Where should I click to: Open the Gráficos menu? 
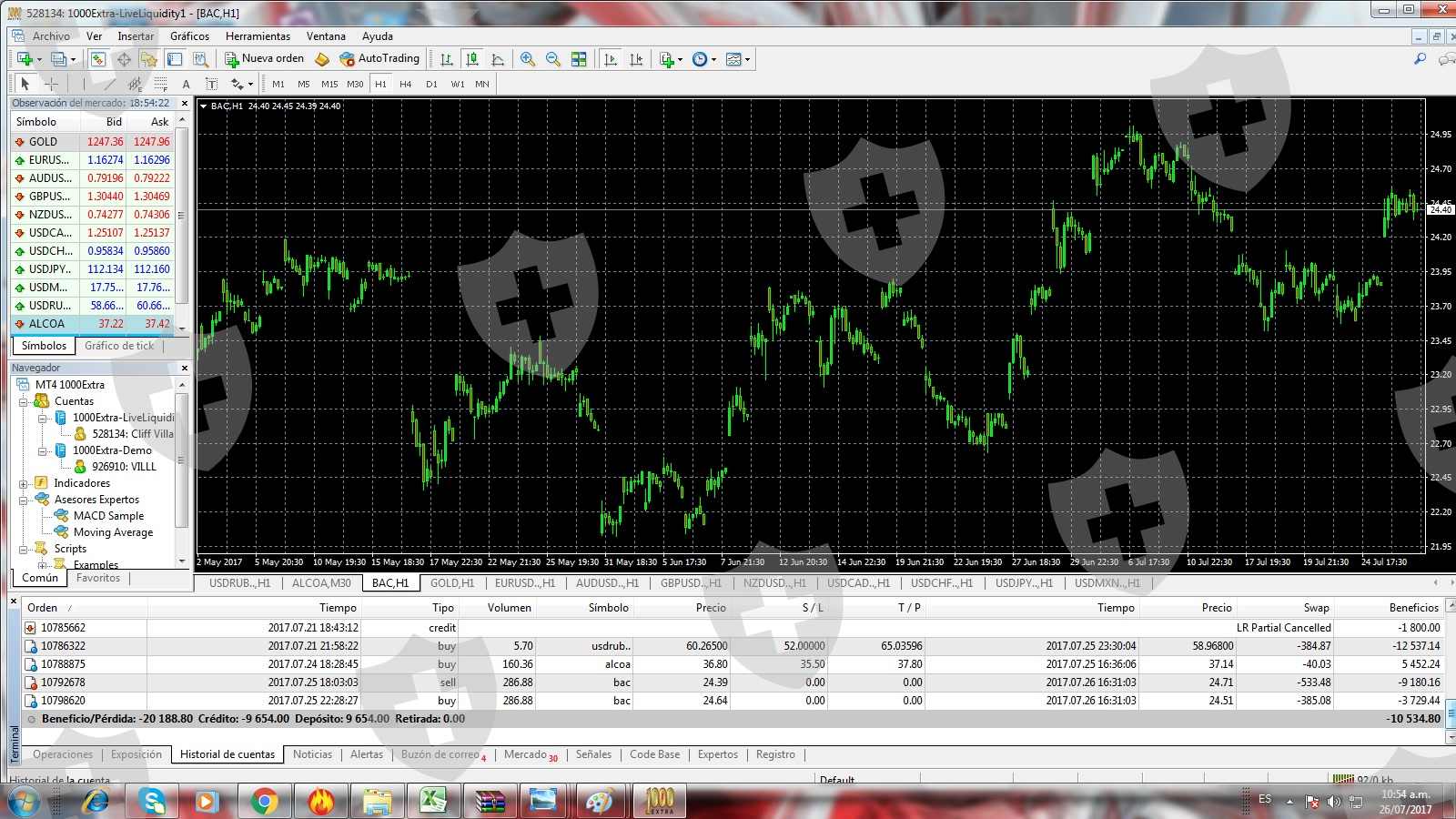point(189,36)
